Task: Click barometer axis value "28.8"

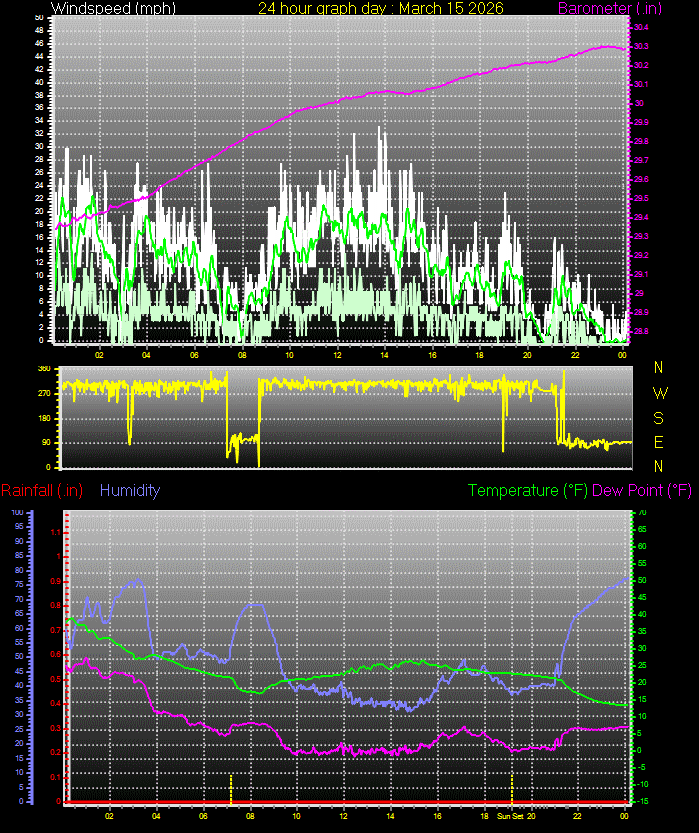Action: [x=641, y=331]
